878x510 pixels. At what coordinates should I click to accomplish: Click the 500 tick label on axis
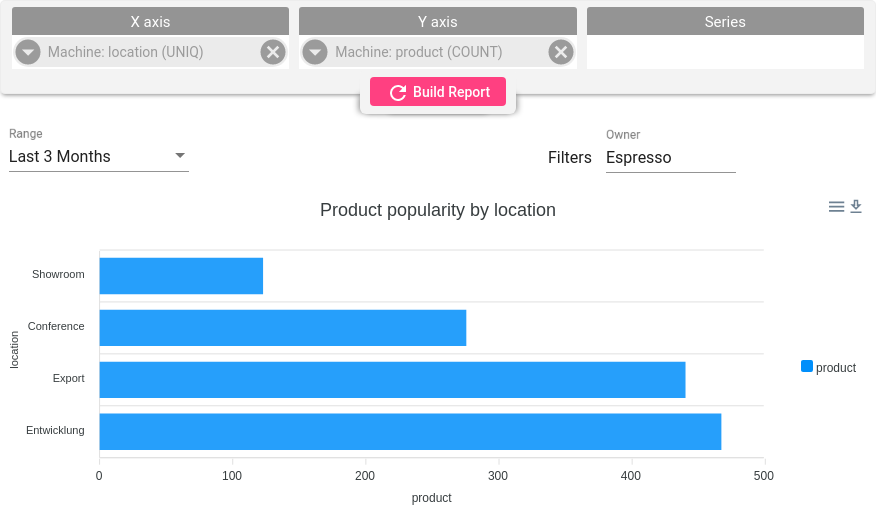coord(764,476)
